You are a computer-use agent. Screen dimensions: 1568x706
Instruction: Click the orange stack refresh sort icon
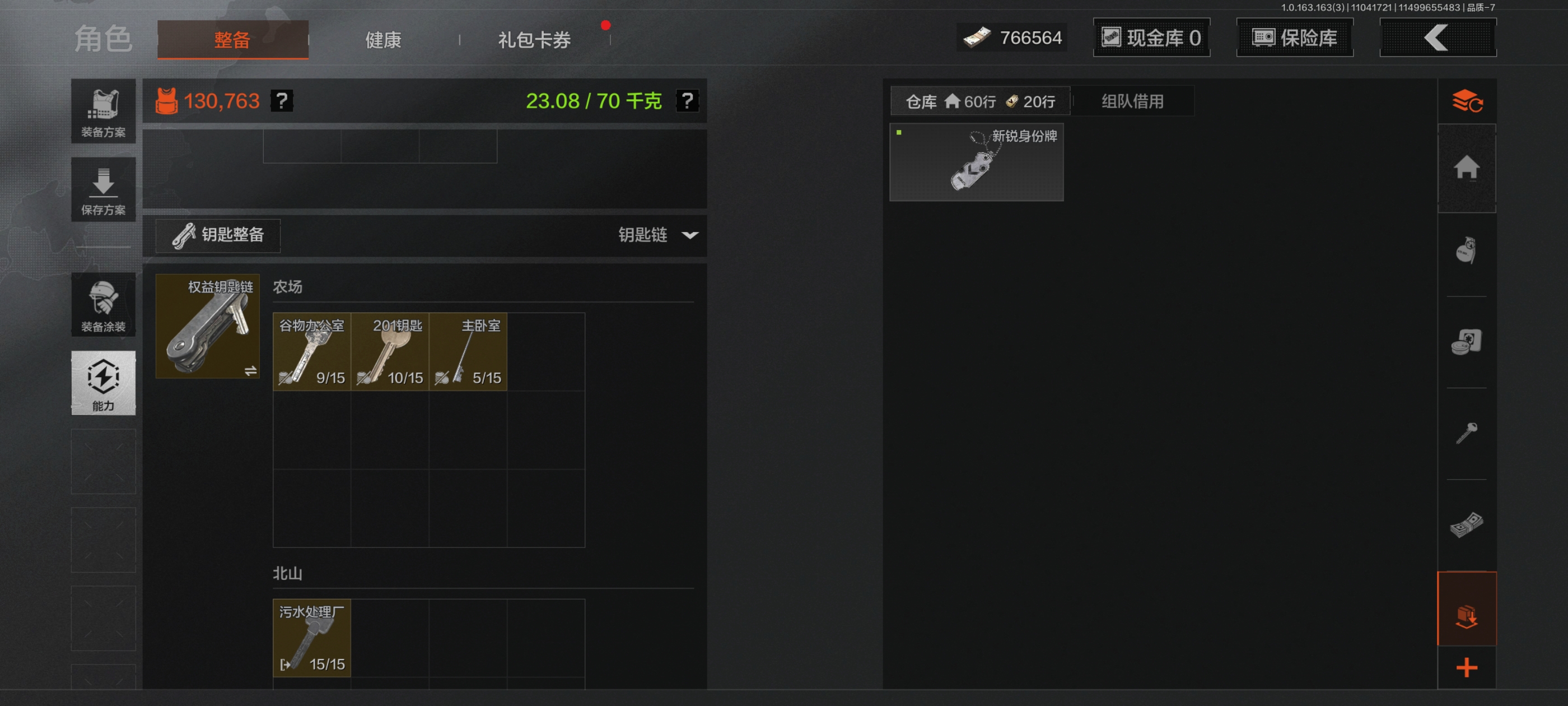click(1467, 101)
